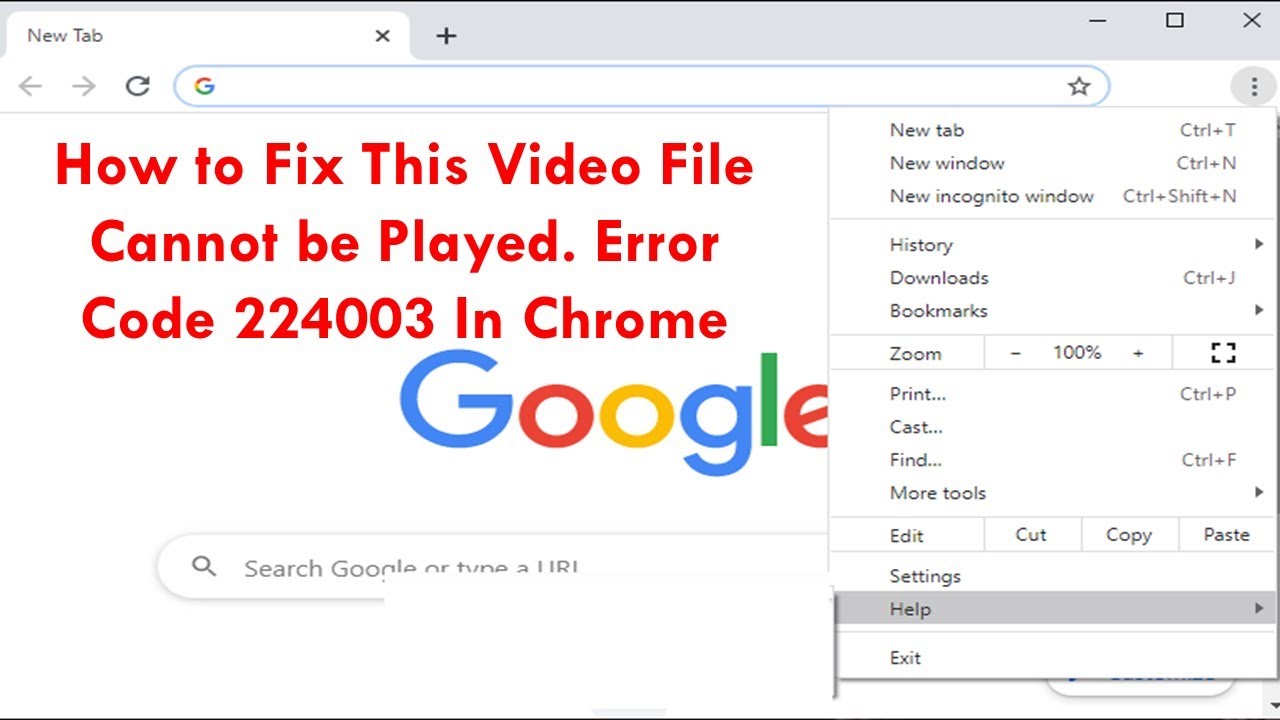
Task: Click the Google icon in address bar
Action: (x=205, y=86)
